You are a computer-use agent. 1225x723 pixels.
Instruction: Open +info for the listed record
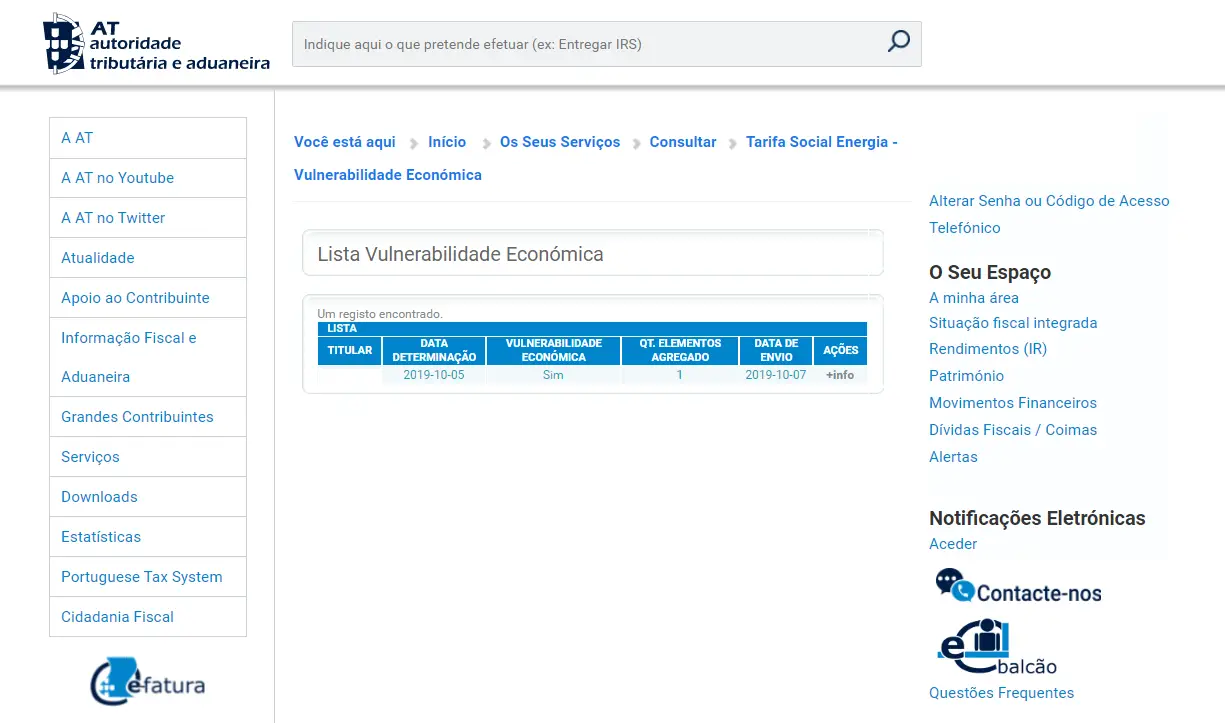tap(839, 375)
